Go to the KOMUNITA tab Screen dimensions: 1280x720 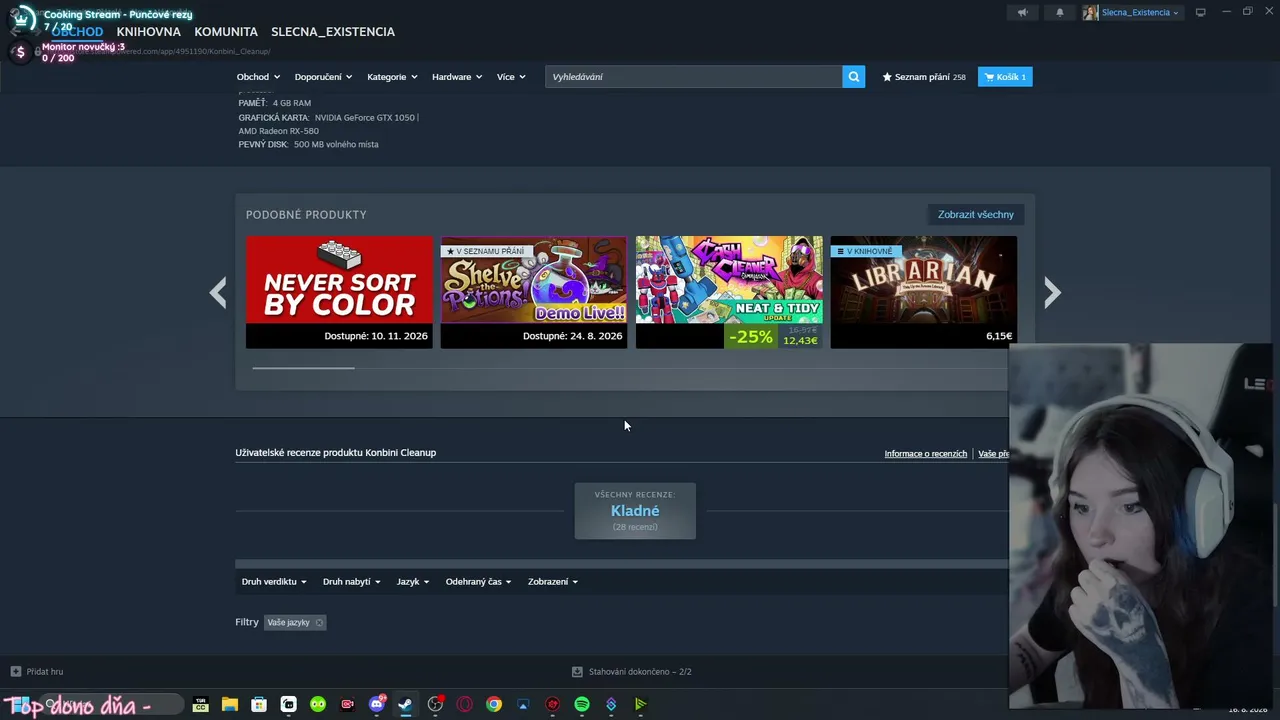[x=226, y=32]
